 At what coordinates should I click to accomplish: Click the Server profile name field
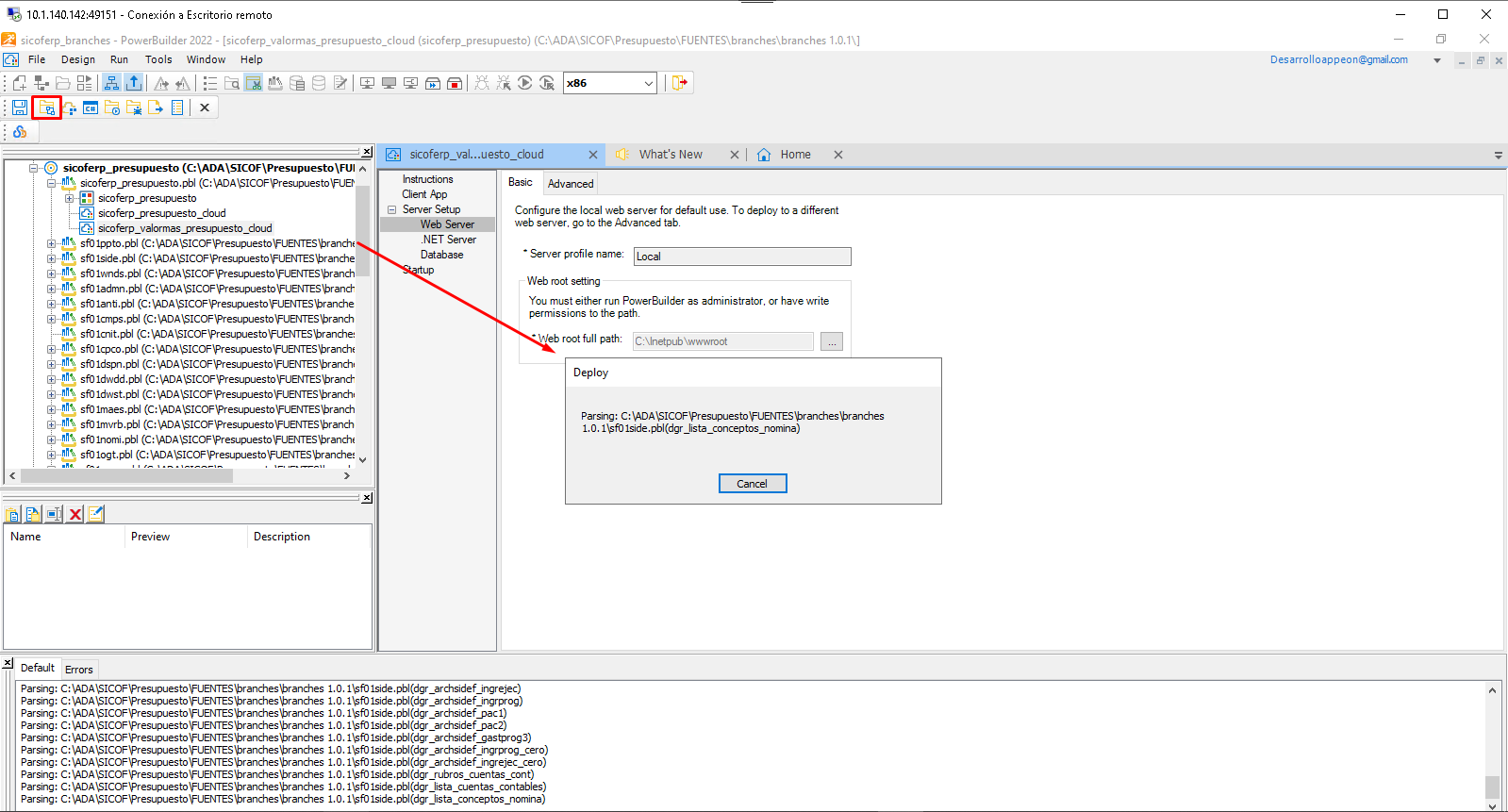coord(741,257)
